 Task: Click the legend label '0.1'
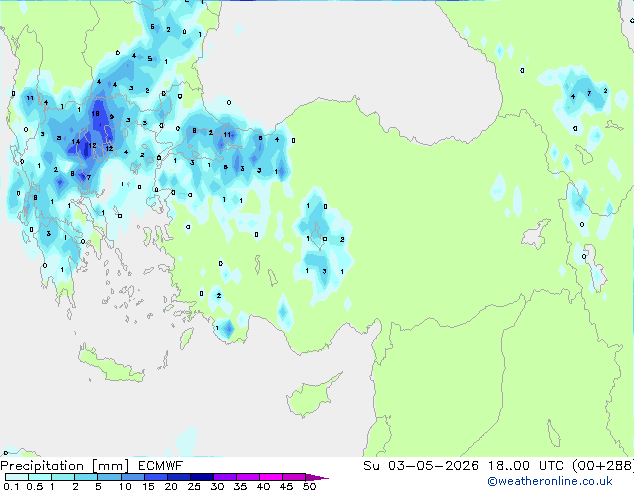(x=11, y=486)
